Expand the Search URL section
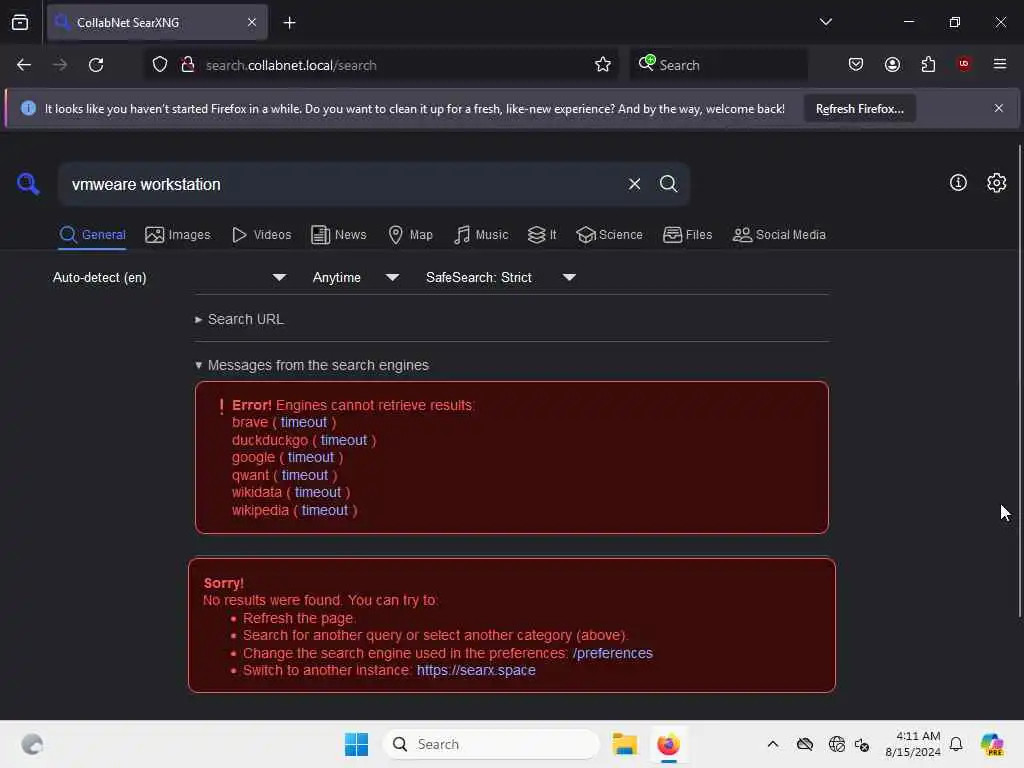The height and width of the screenshot is (768, 1024). point(239,319)
